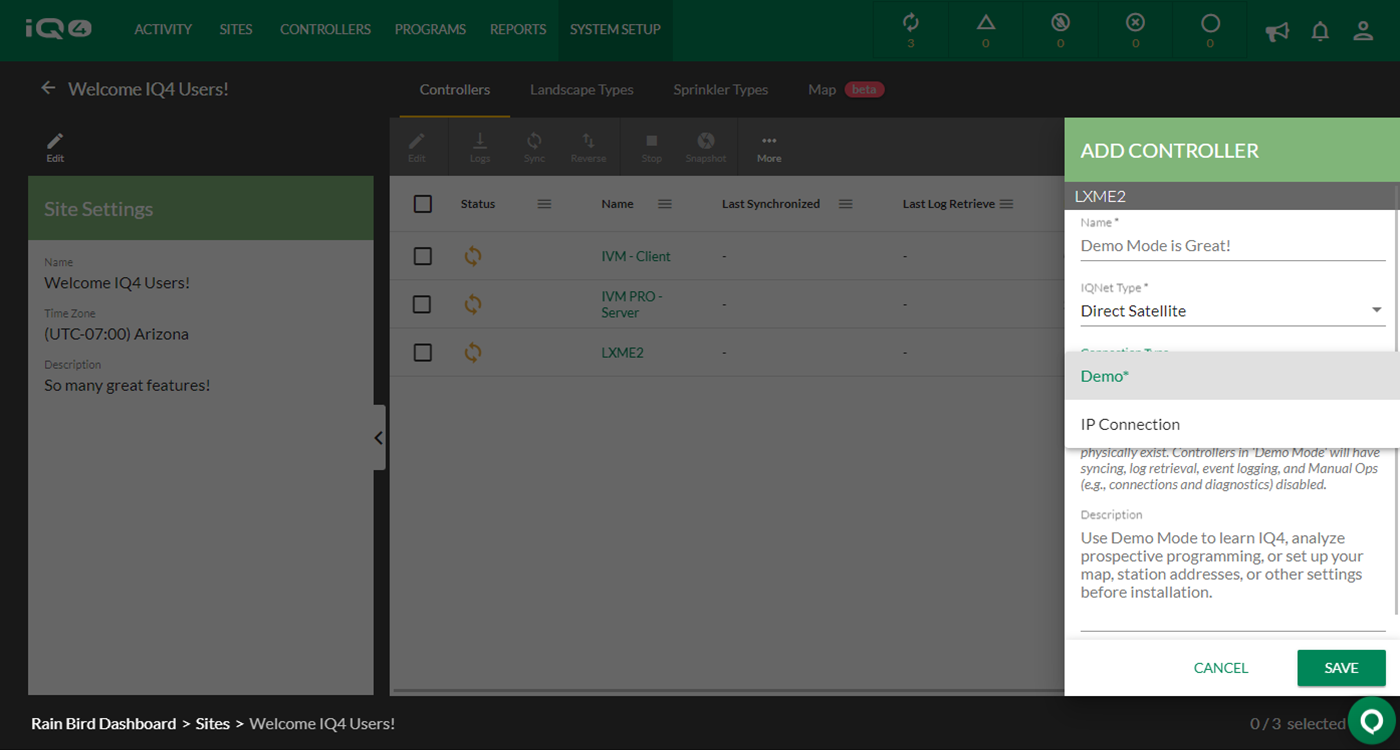Open the notifications bell

tap(1320, 31)
